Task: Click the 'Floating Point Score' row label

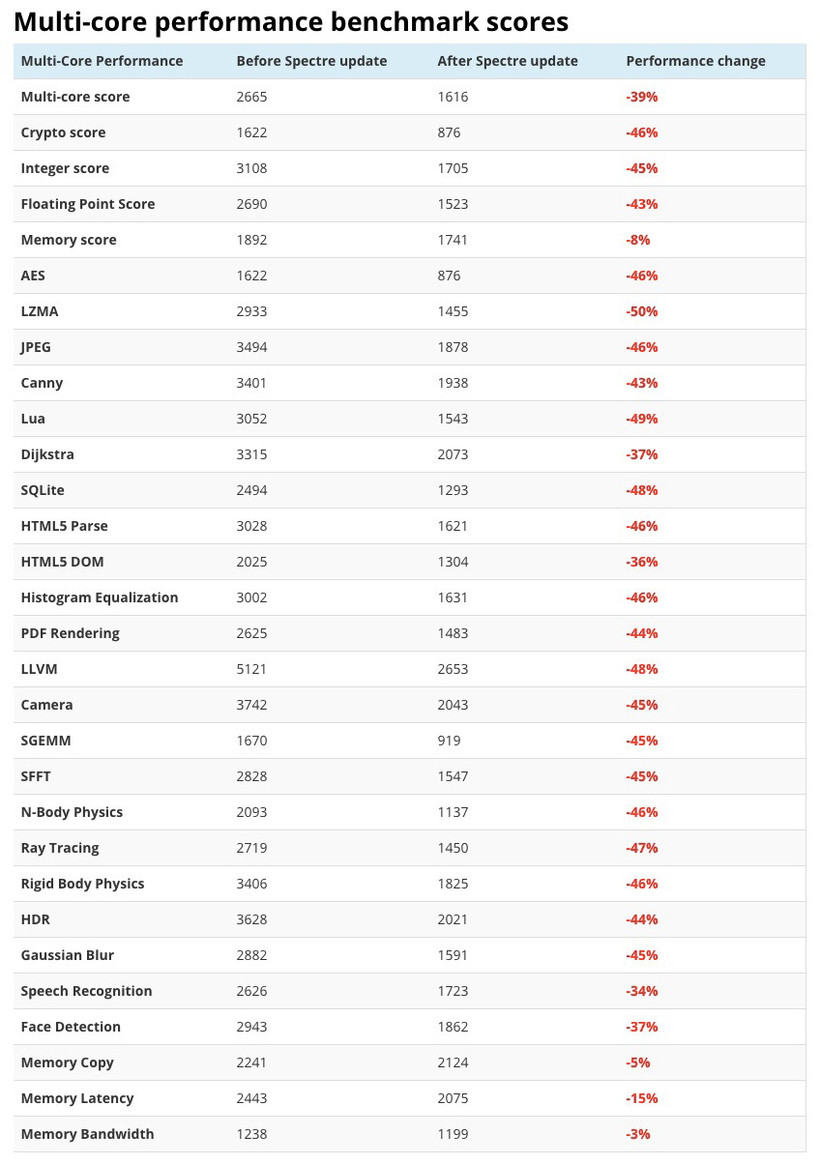Action: pyautogui.click(x=88, y=204)
